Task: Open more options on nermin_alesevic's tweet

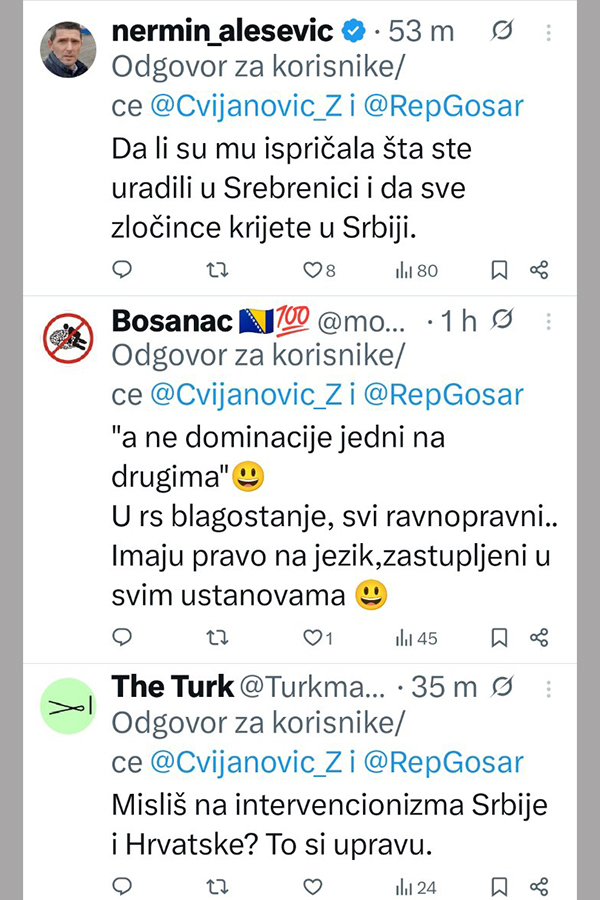Action: point(549,33)
